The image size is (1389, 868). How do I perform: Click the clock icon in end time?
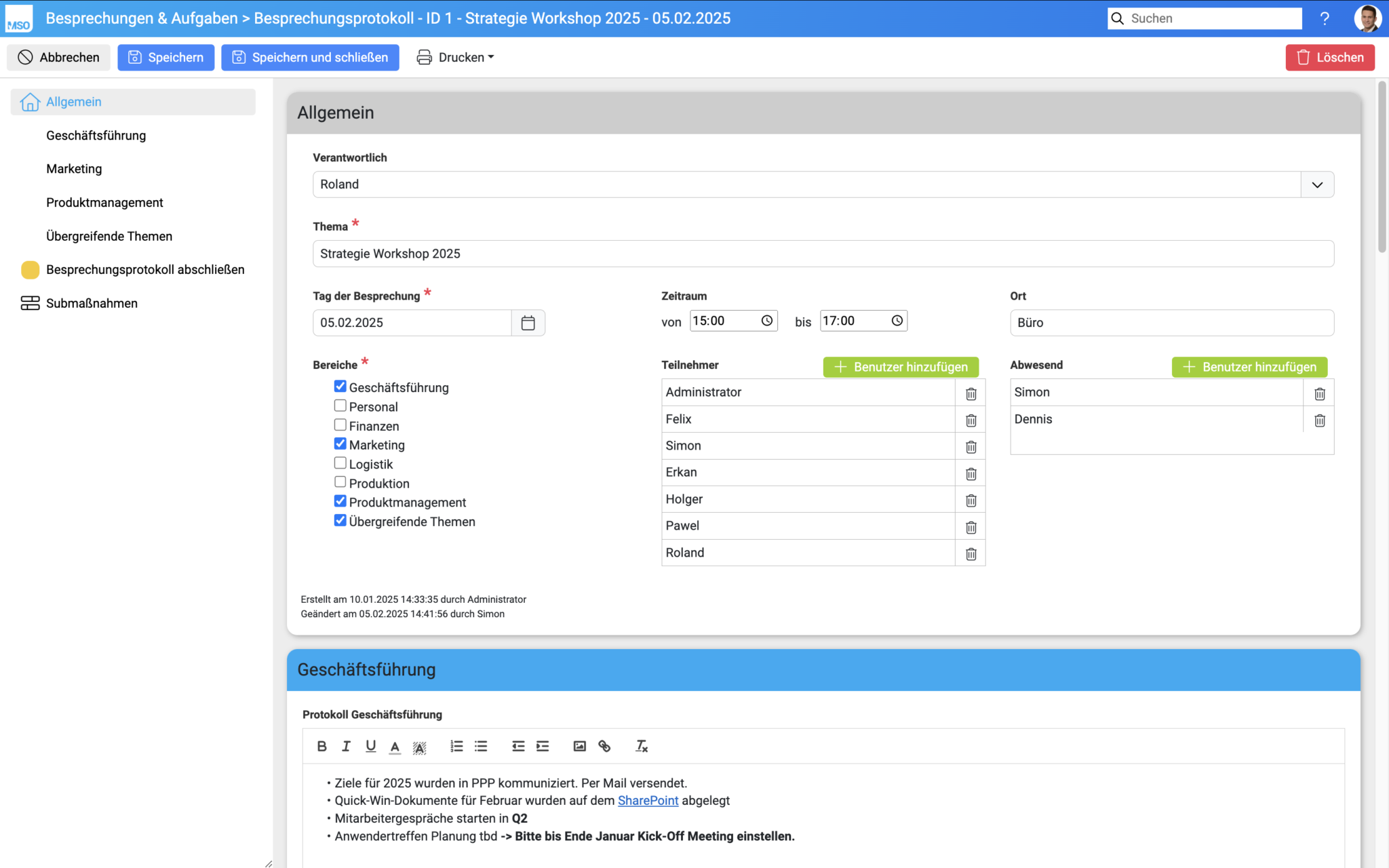[897, 321]
